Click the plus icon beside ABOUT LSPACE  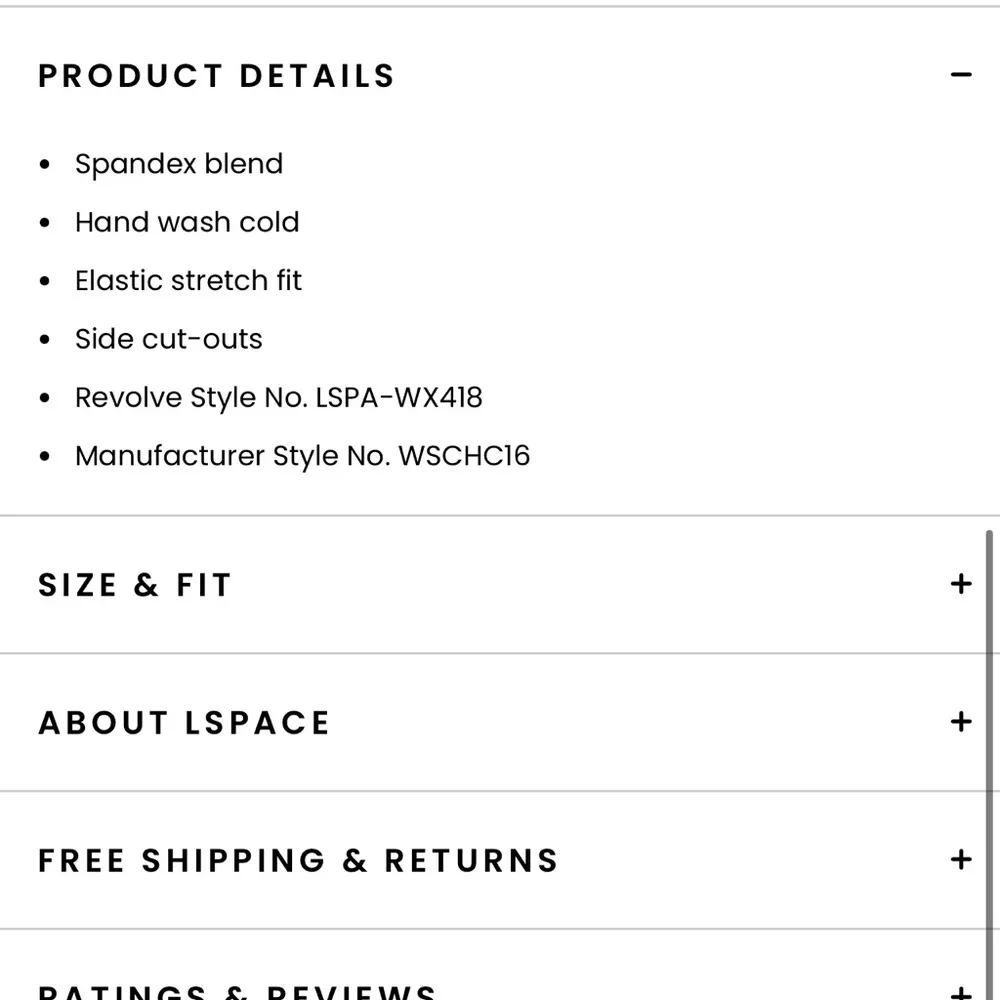961,721
